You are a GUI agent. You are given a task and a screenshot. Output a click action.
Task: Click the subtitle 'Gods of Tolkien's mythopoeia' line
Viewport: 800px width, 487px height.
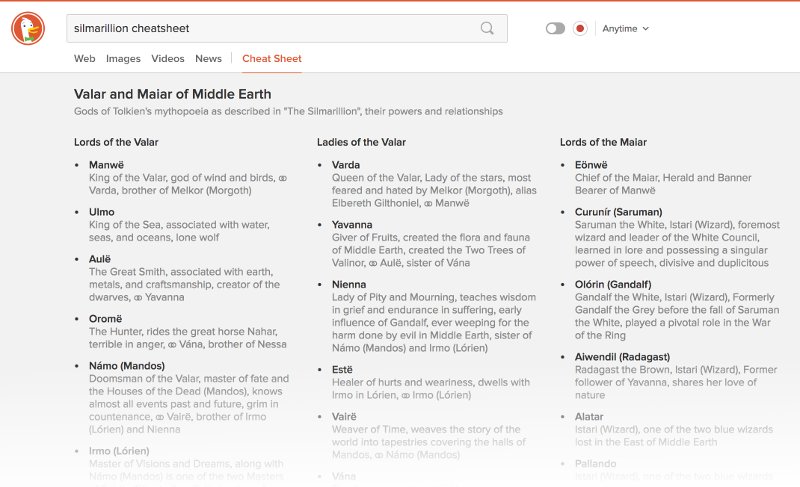pyautogui.click(x=288, y=111)
